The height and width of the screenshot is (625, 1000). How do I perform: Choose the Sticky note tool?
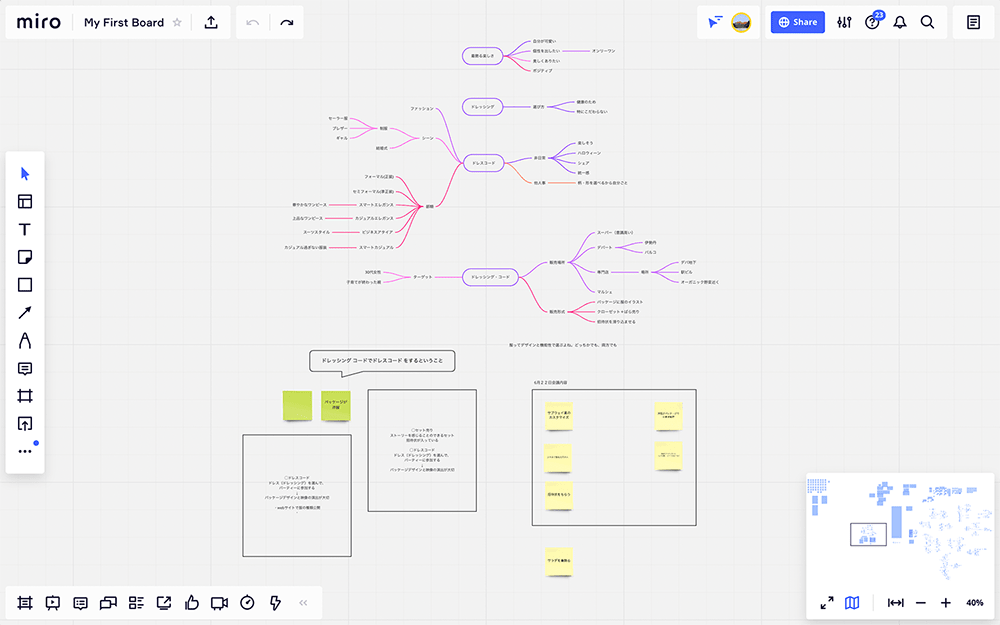tap(25, 257)
